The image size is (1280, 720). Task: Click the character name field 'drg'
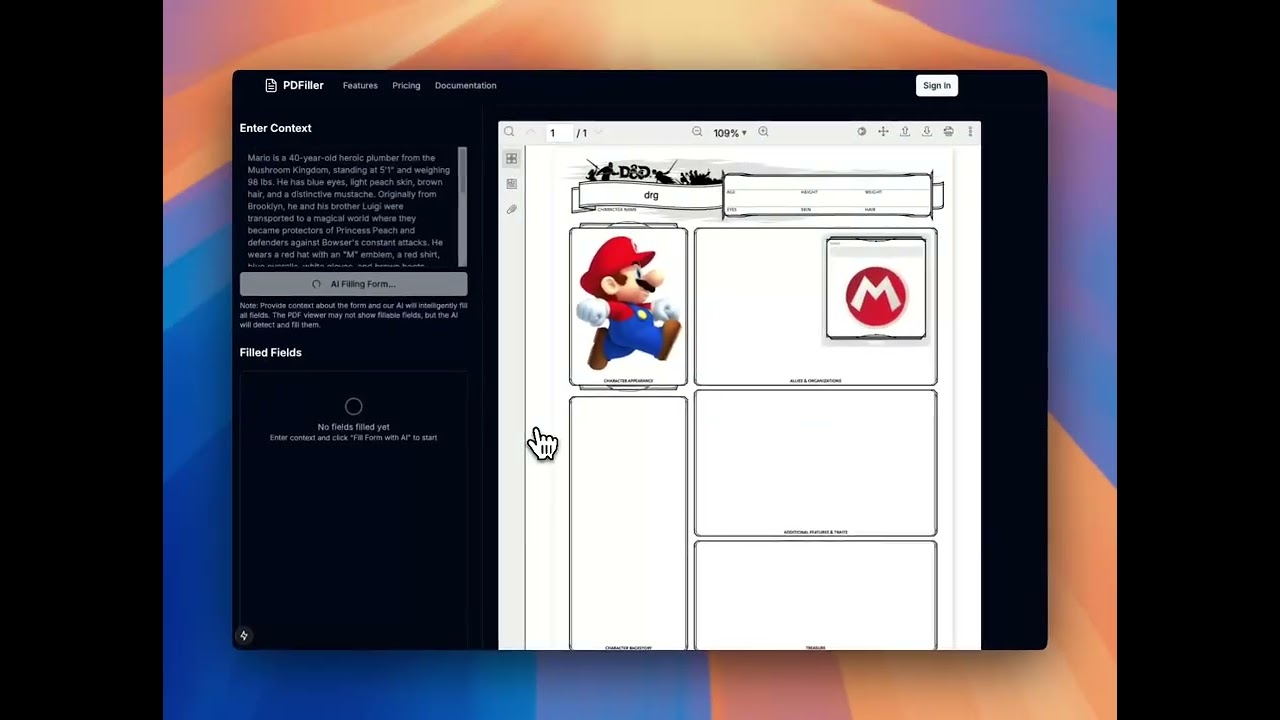[x=651, y=195]
